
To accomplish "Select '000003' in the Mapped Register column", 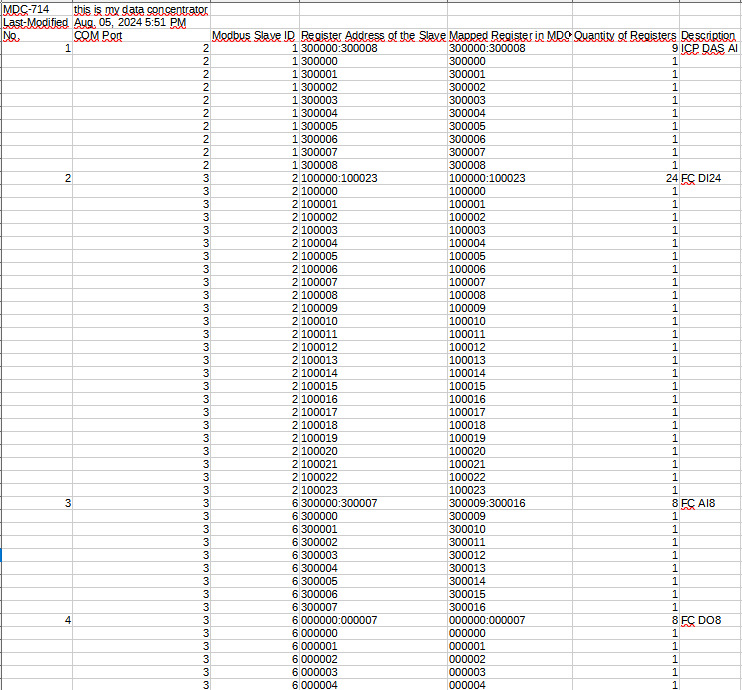I will tap(510, 672).
